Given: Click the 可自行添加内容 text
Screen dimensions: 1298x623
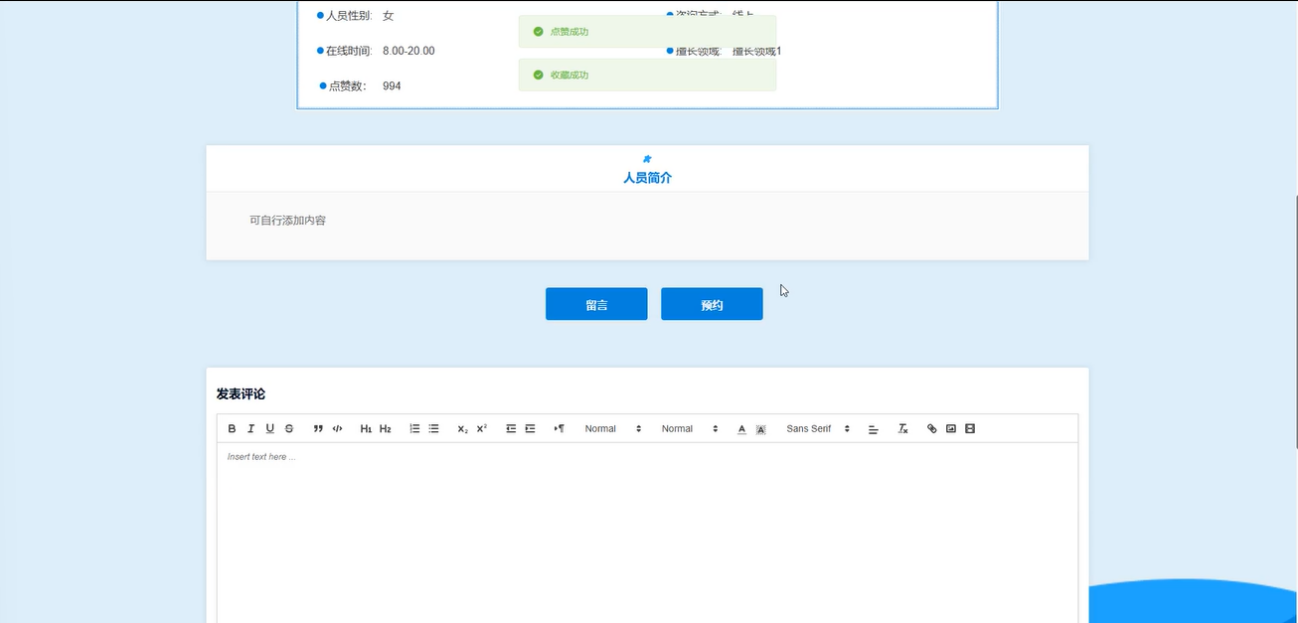Looking at the screenshot, I should pos(288,220).
